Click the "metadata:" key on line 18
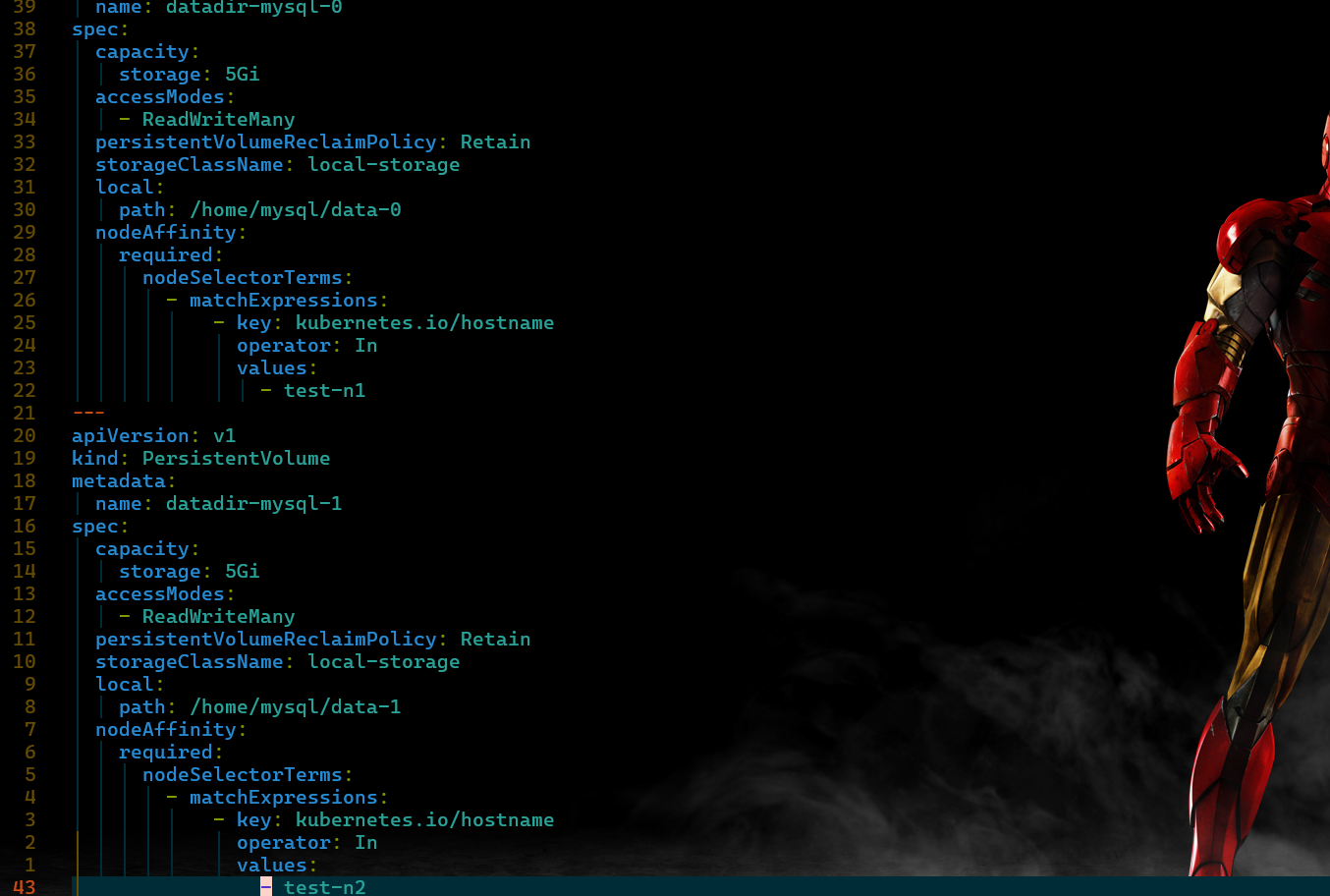1330x896 pixels. click(x=124, y=480)
